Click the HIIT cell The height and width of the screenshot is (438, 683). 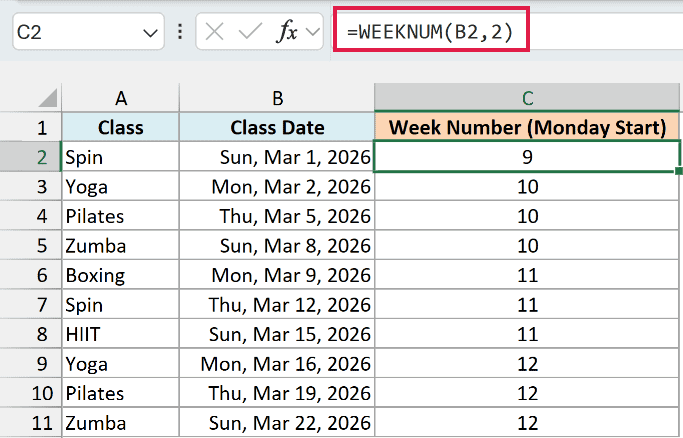[x=121, y=334]
